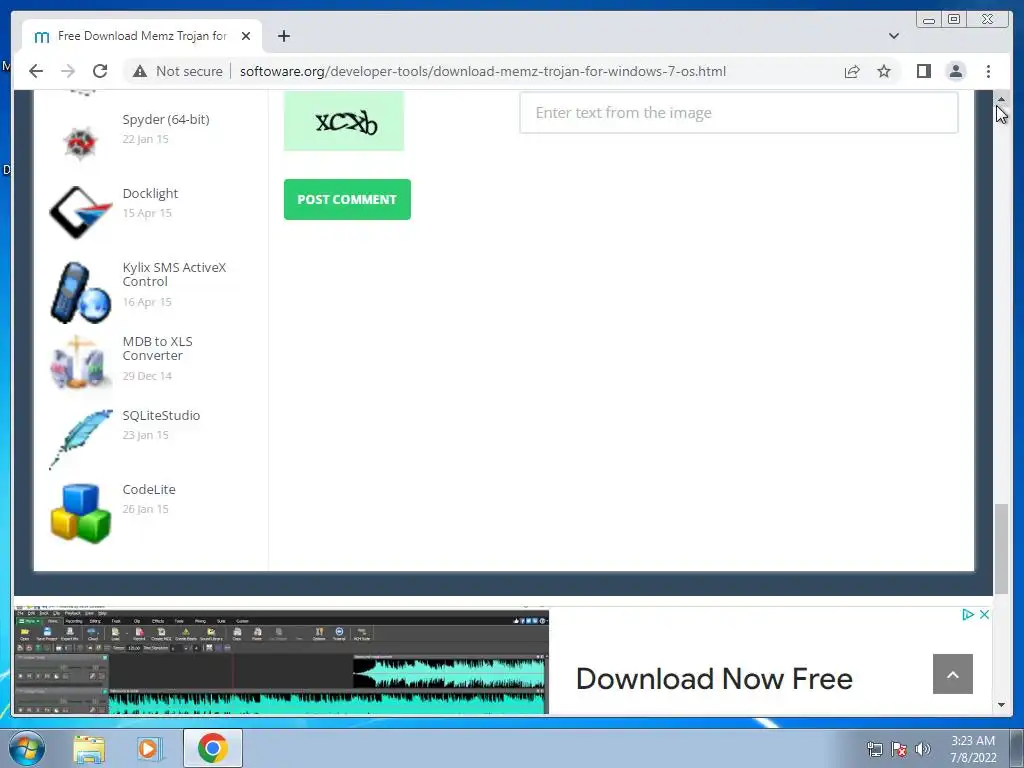Open Kylix SMS ActiveX Control link
Image resolution: width=1024 pixels, height=768 pixels.
click(174, 274)
